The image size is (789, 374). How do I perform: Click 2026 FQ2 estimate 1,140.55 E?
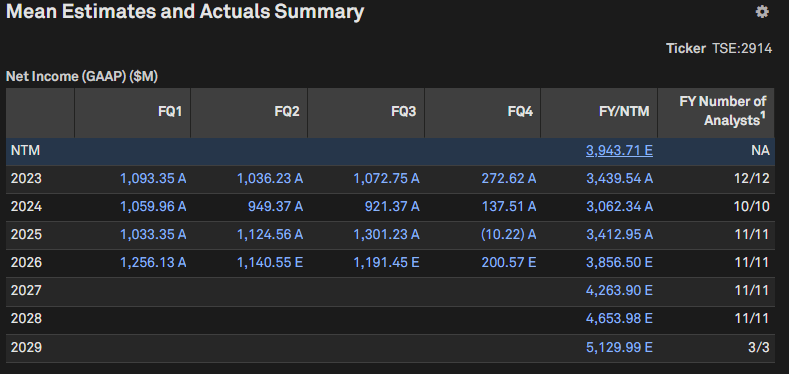(x=270, y=262)
